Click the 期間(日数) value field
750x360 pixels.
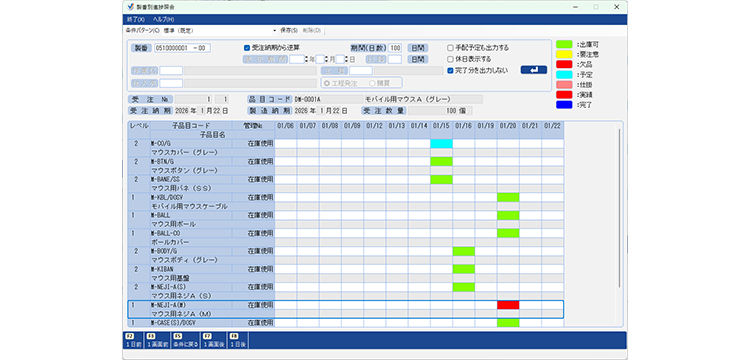(x=395, y=48)
